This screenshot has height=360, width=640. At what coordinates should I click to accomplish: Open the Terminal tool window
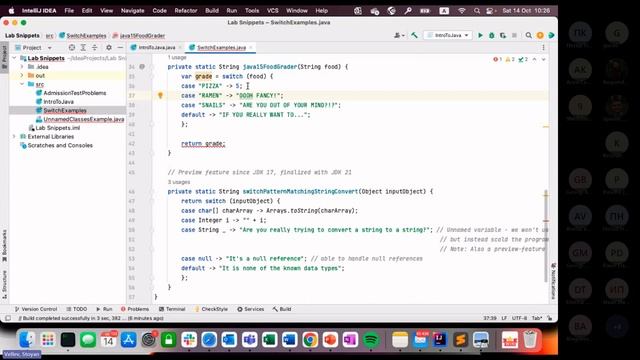(x=172, y=309)
